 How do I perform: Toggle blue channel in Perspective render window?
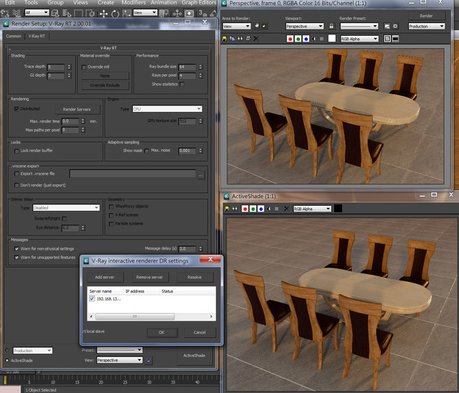pyautogui.click(x=306, y=39)
